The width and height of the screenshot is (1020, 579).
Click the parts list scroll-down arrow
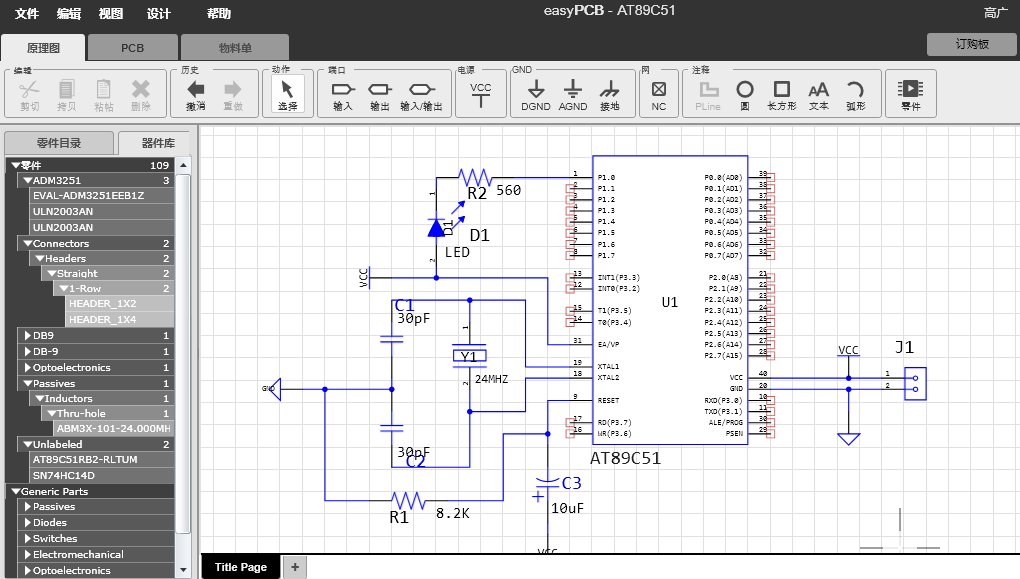(183, 570)
